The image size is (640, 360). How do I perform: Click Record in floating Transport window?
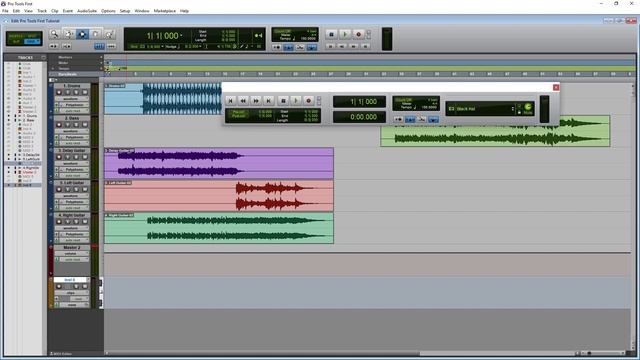coord(309,100)
